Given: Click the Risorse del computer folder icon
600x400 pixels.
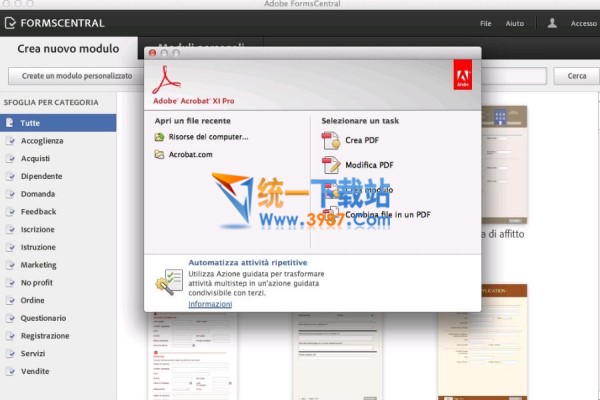Looking at the screenshot, I should (159, 137).
